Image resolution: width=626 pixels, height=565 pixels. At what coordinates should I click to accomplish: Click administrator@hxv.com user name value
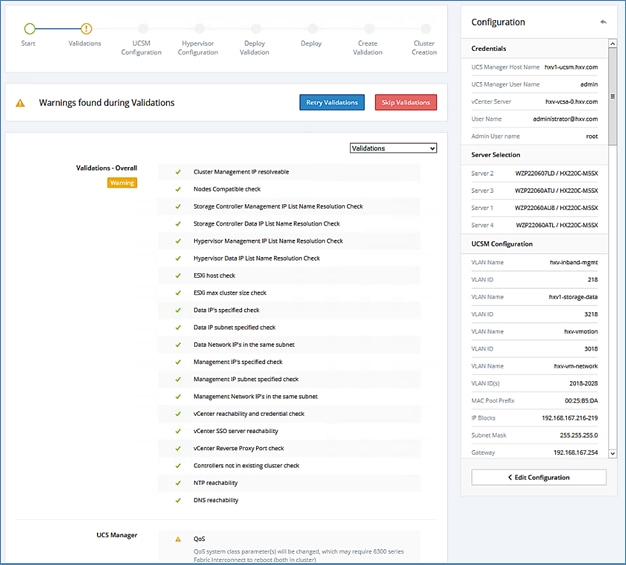(x=565, y=119)
